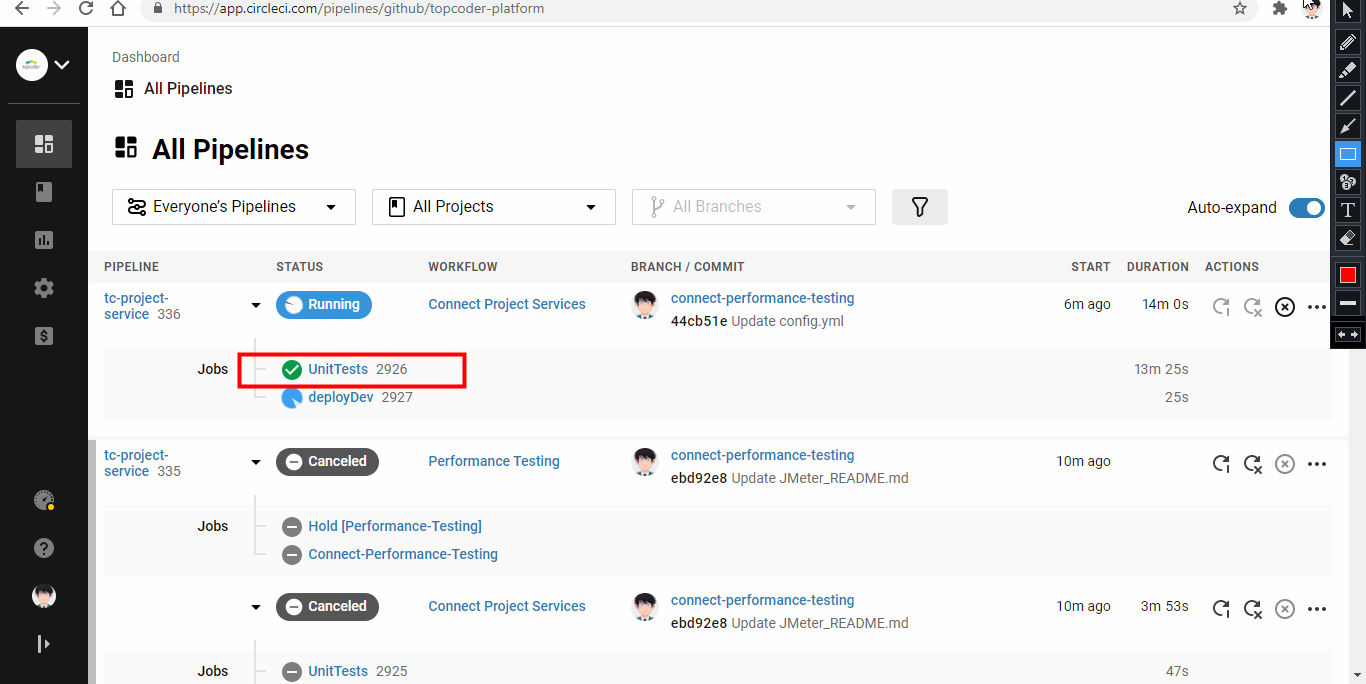Rerun Performance Testing from failed
1366x684 pixels.
pos(1253,464)
